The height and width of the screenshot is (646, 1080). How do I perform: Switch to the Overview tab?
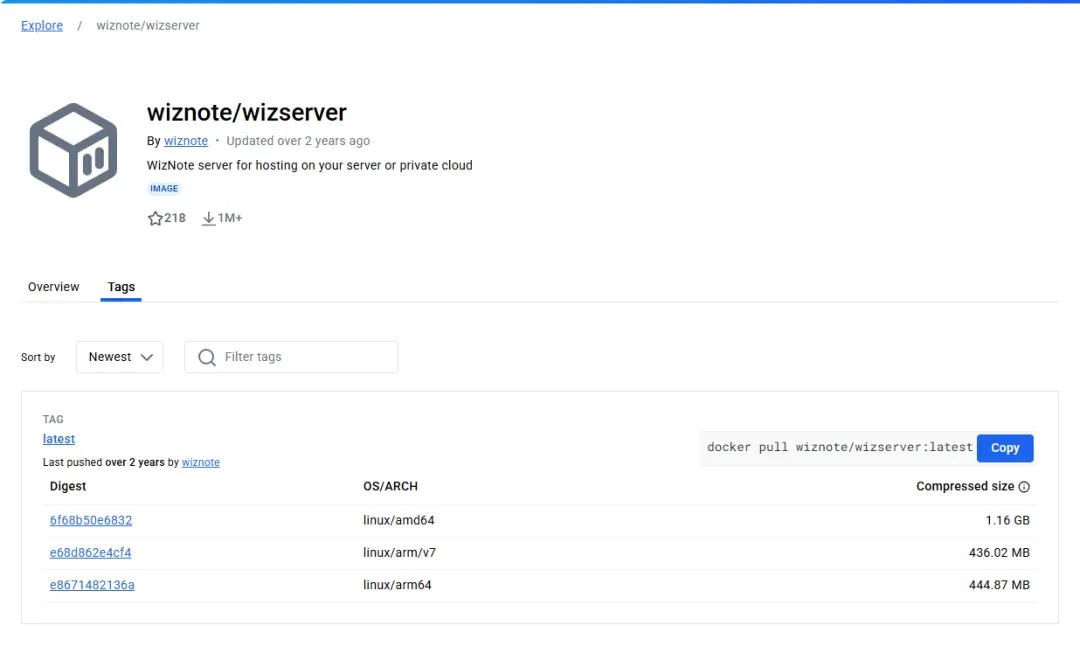[x=54, y=287]
